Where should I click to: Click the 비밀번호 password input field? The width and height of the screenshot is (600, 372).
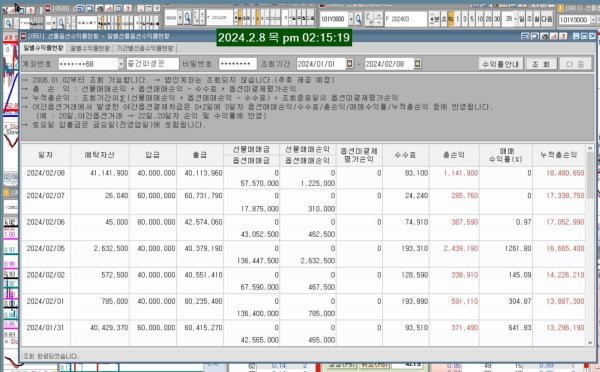point(238,64)
